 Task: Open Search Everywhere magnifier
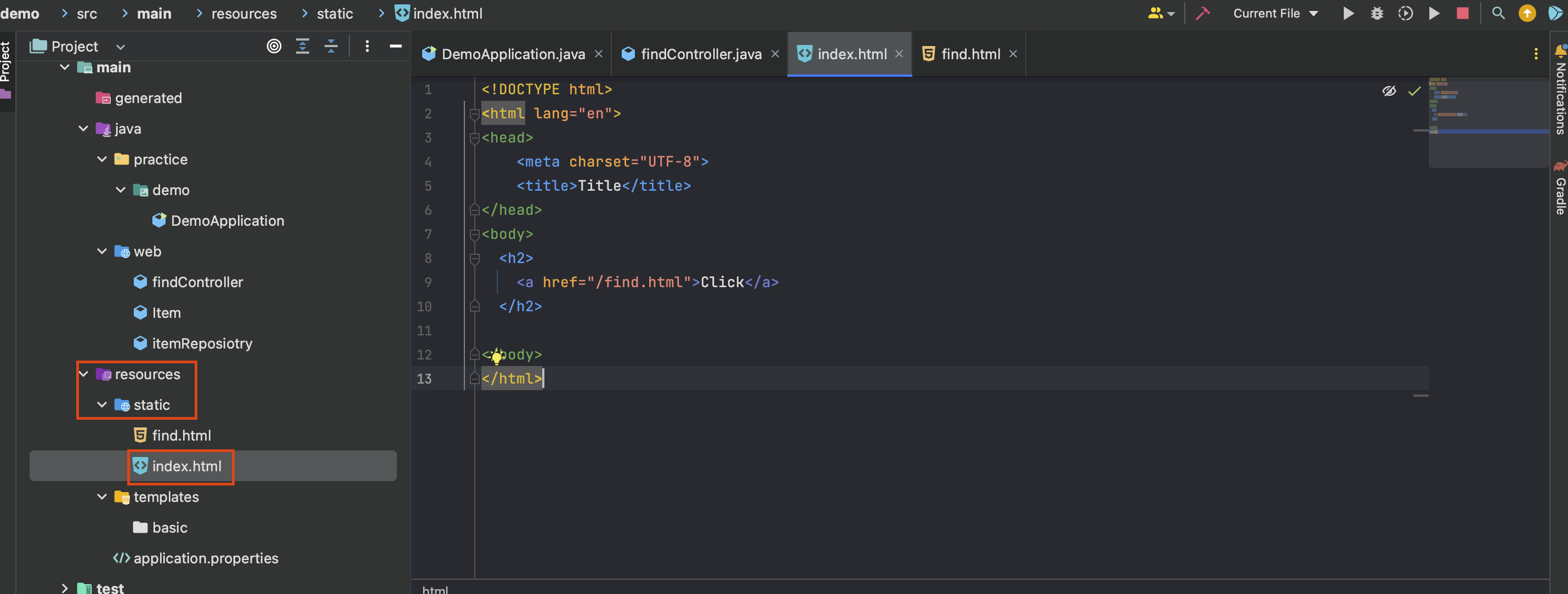click(x=1498, y=13)
